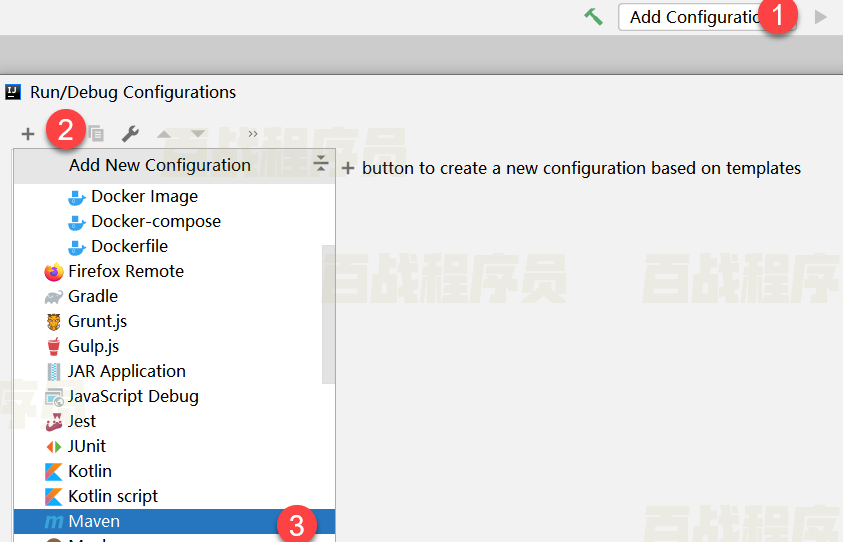Image resolution: width=843 pixels, height=542 pixels.
Task: Click the copy configuration icon
Action: [96, 133]
